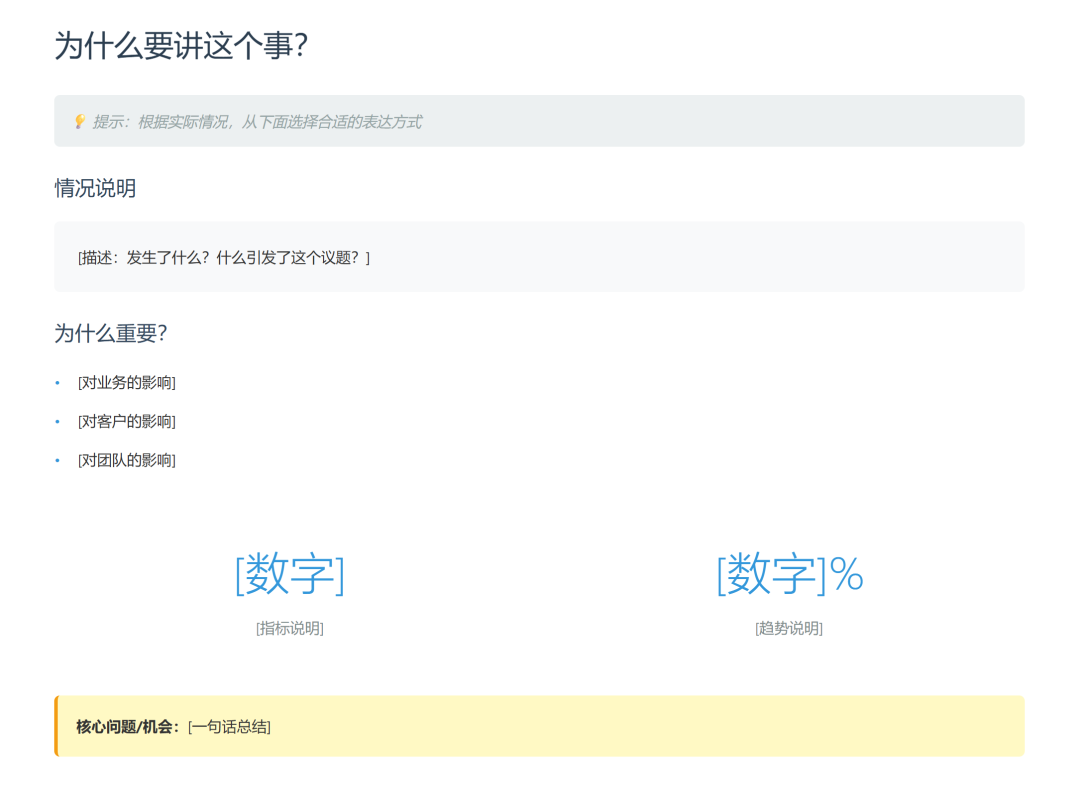
Task: Click the lightbulb hint icon
Action: [x=80, y=122]
